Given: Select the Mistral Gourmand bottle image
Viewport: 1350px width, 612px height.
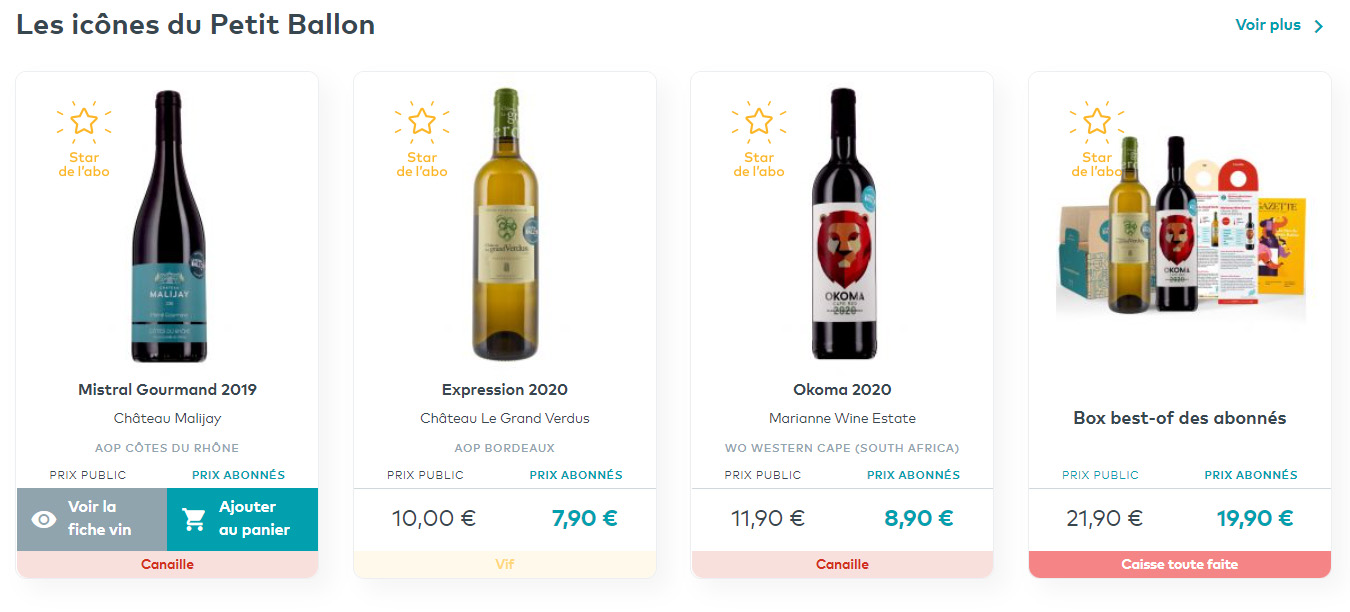Looking at the screenshot, I should pyautogui.click(x=168, y=225).
